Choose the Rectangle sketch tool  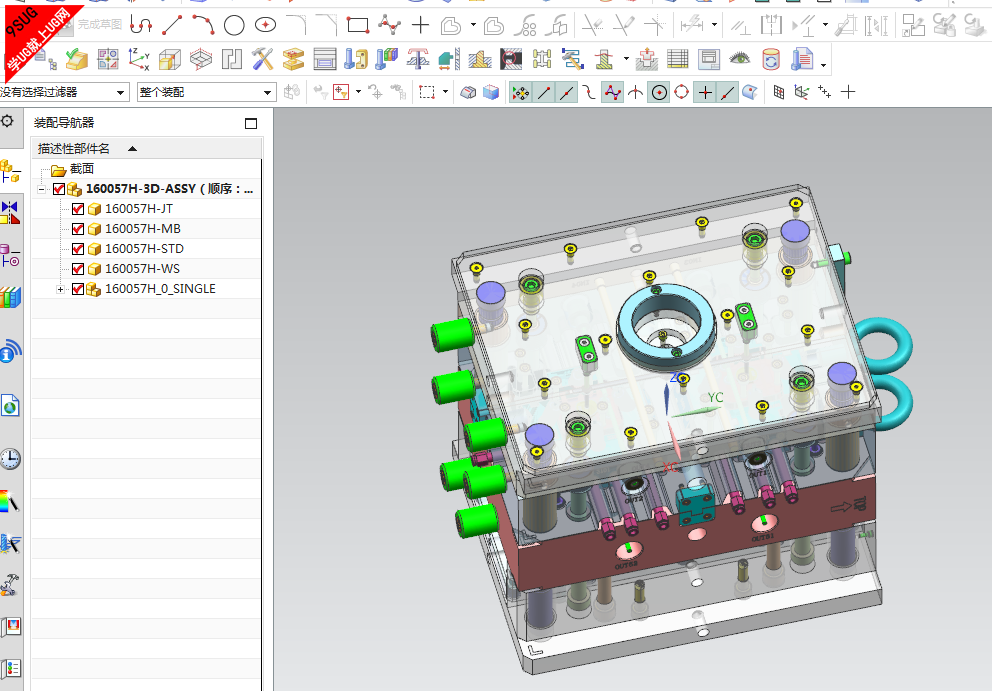358,25
